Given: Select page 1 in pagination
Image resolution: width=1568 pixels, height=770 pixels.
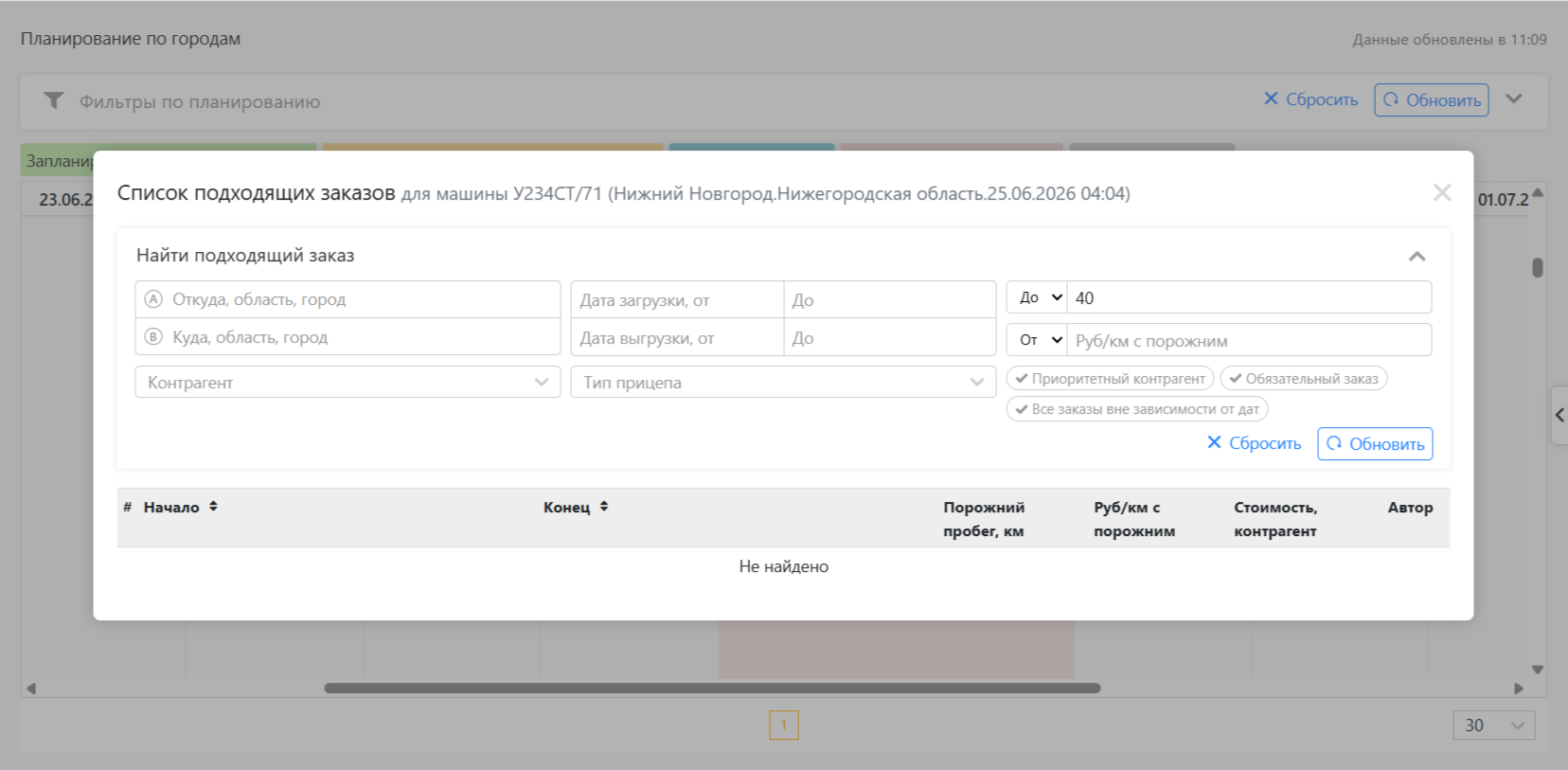Looking at the screenshot, I should [784, 725].
